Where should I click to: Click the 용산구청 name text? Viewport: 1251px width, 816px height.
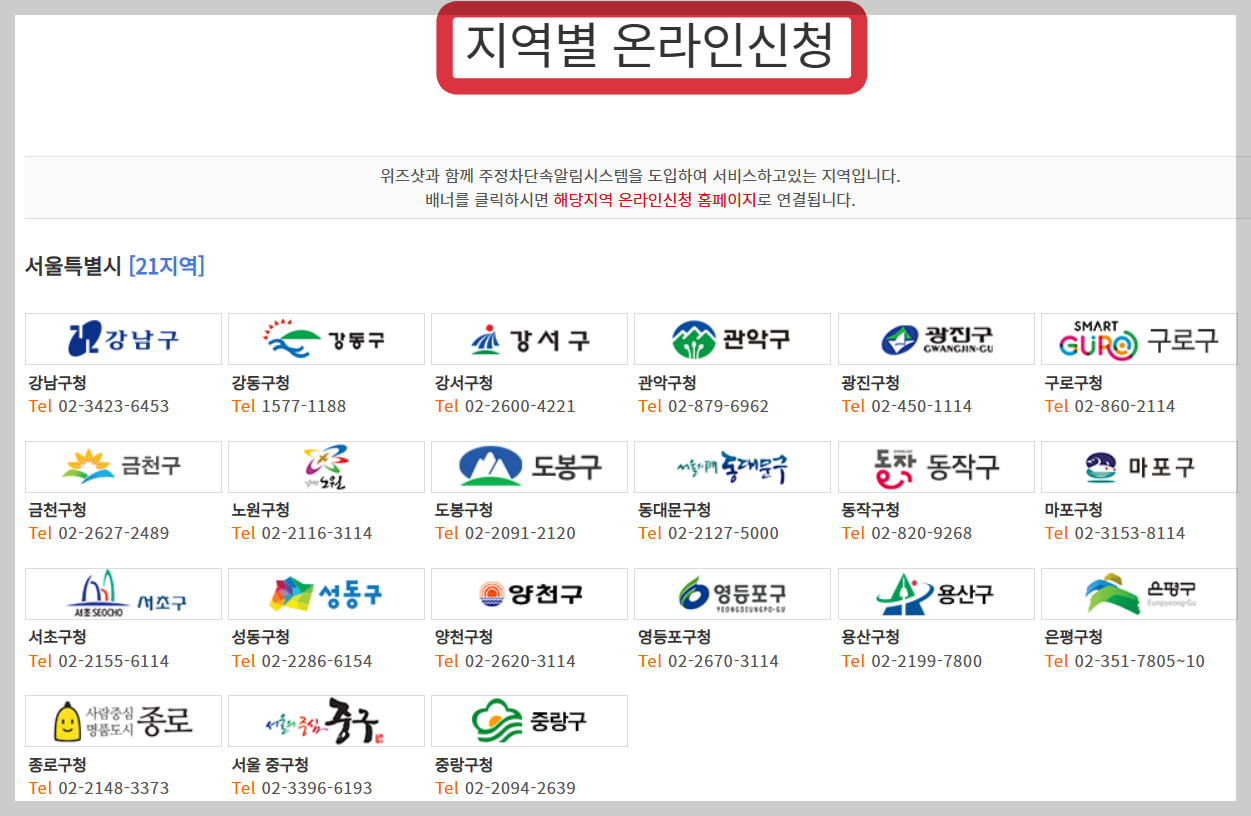pos(871,637)
